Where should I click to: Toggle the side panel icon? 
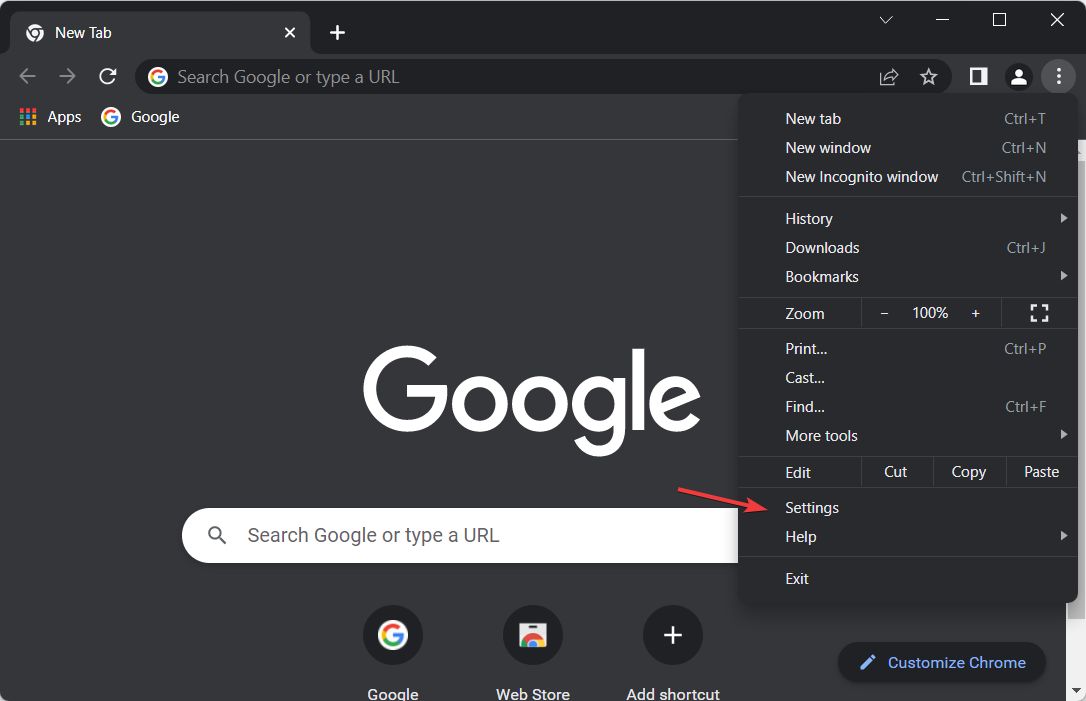click(x=978, y=76)
